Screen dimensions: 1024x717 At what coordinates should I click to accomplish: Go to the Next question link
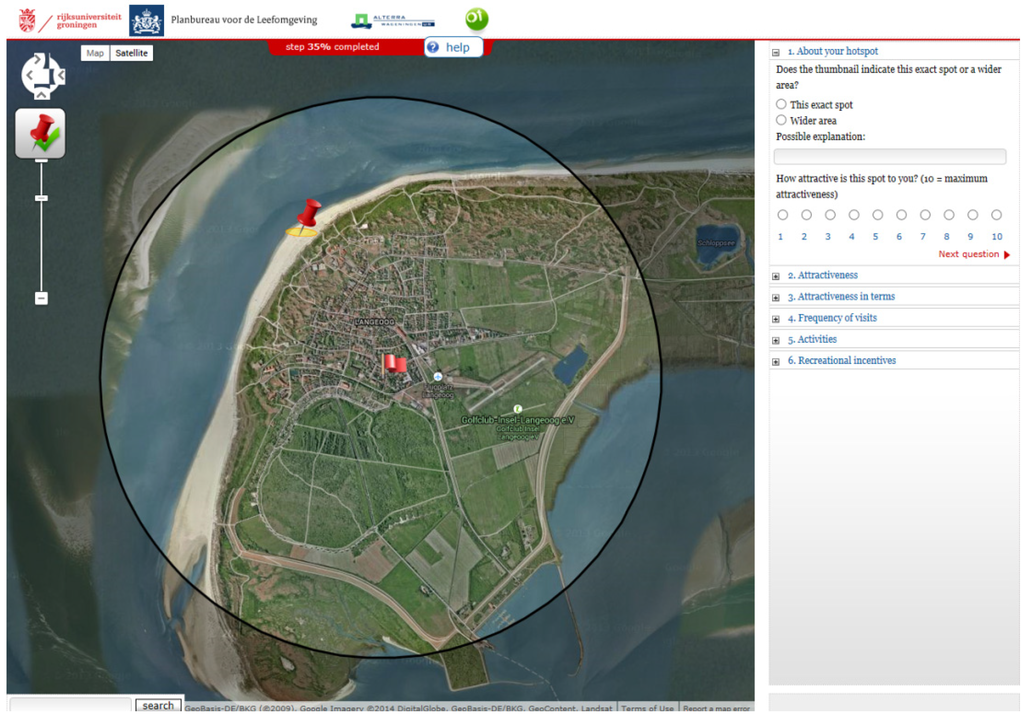[x=973, y=254]
